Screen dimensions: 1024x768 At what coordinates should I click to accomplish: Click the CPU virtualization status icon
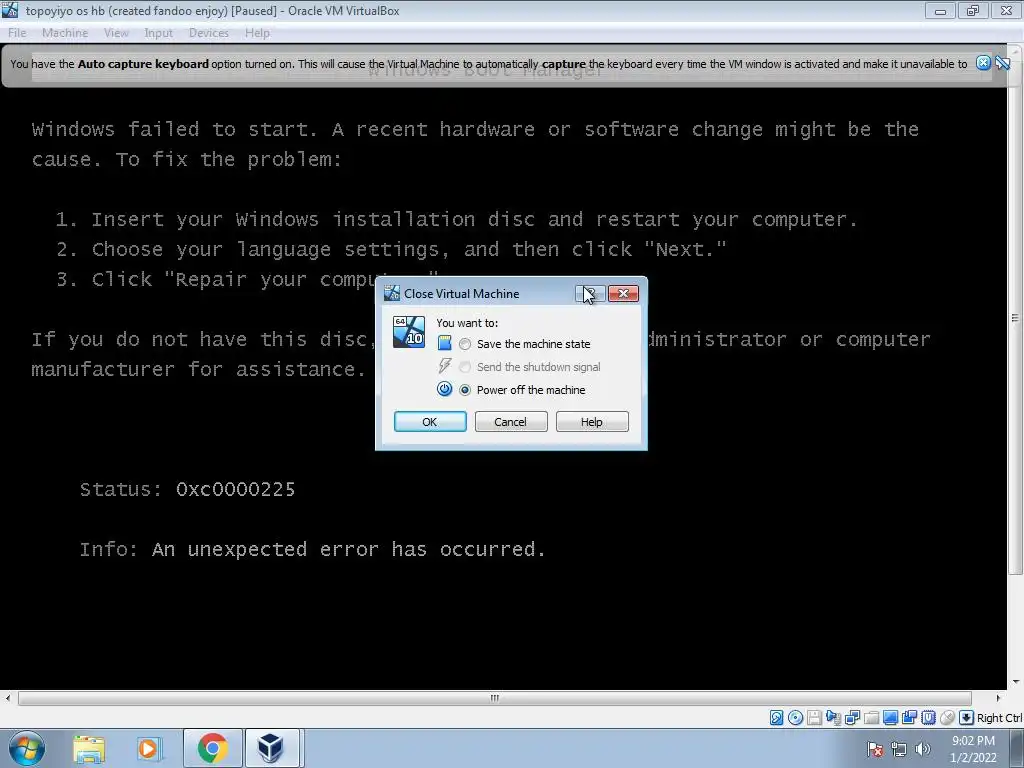coord(928,718)
